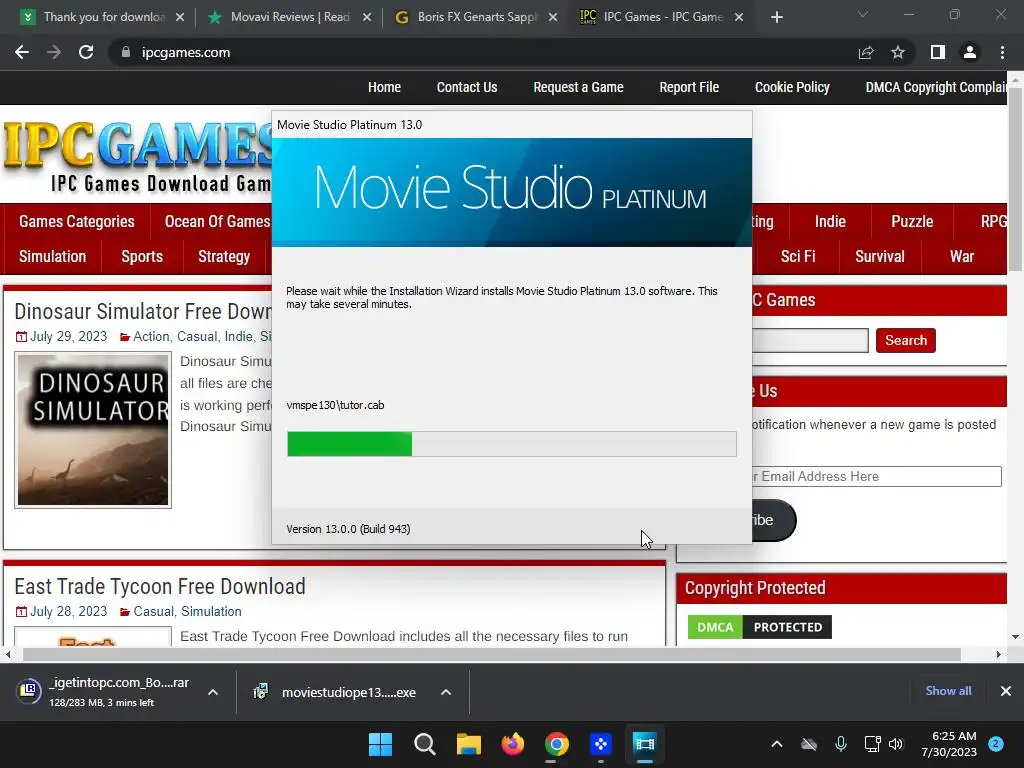Show hidden system tray icons chevron
The width and height of the screenshot is (1024, 768).
tap(776, 744)
